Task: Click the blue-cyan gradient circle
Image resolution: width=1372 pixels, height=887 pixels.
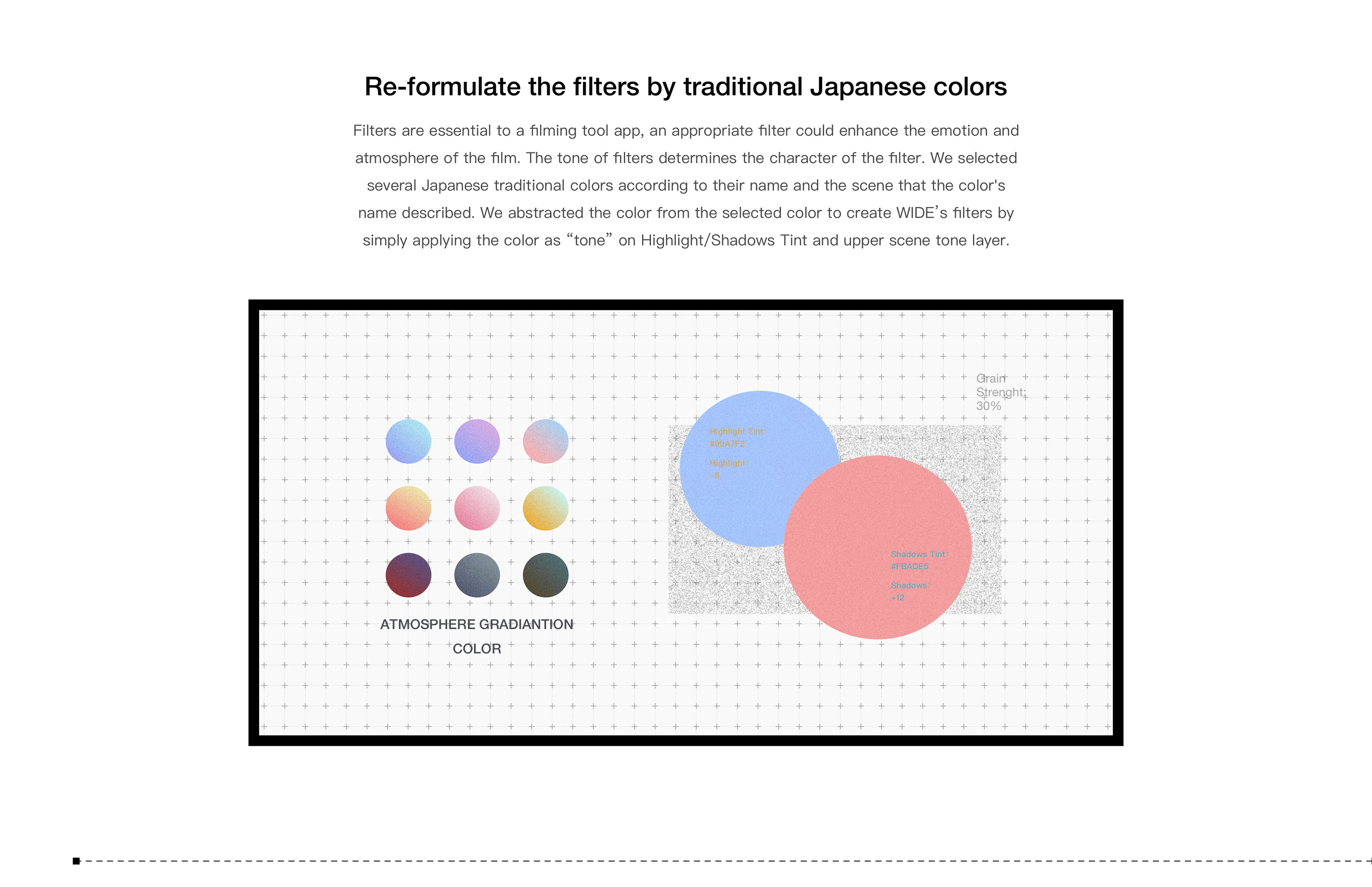Action: click(x=408, y=441)
